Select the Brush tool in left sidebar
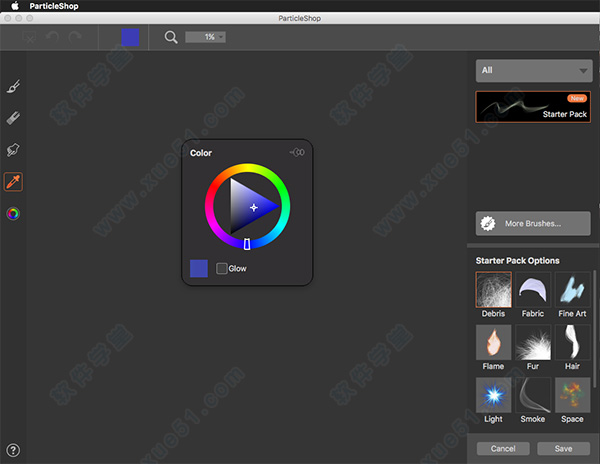Viewport: 600px width, 464px height. click(x=13, y=86)
